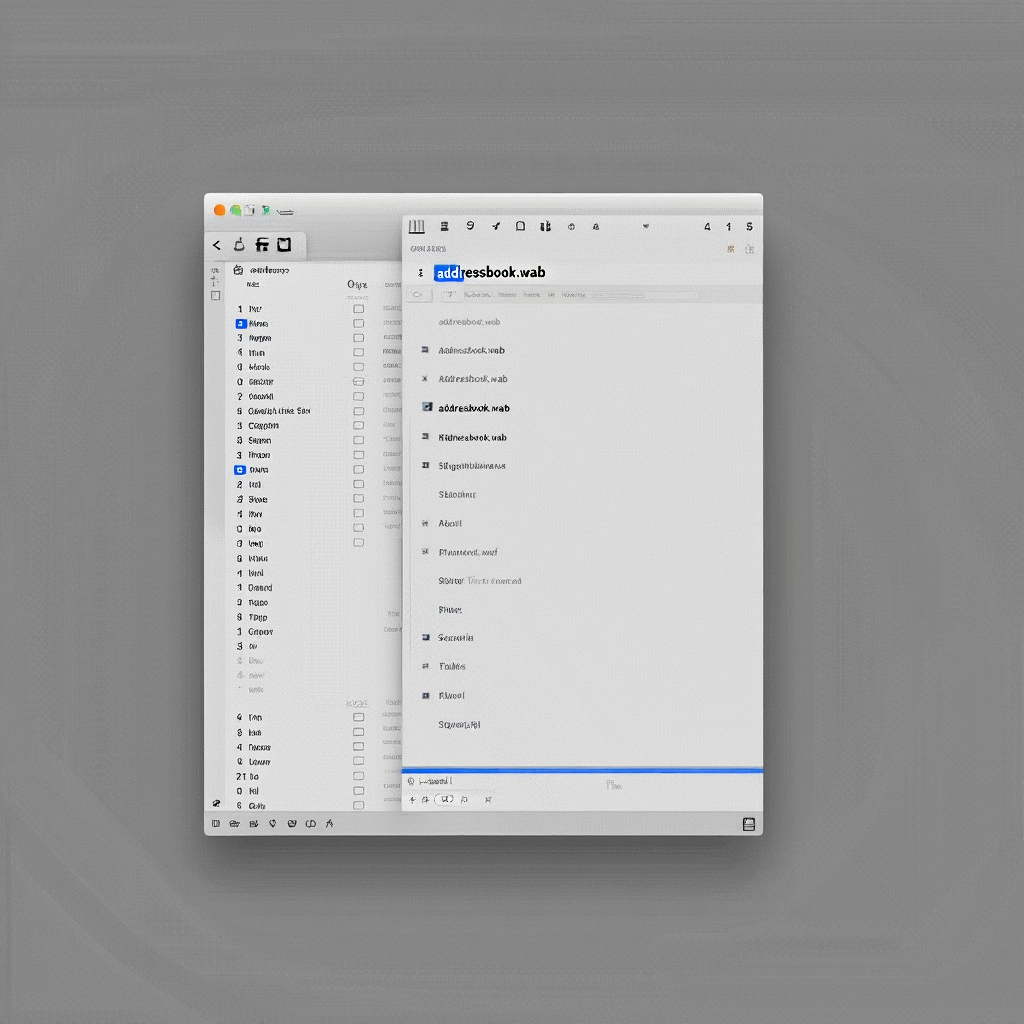The image size is (1024, 1024).
Task: Click the pill-shaped button below the progress bar
Action: click(x=445, y=799)
